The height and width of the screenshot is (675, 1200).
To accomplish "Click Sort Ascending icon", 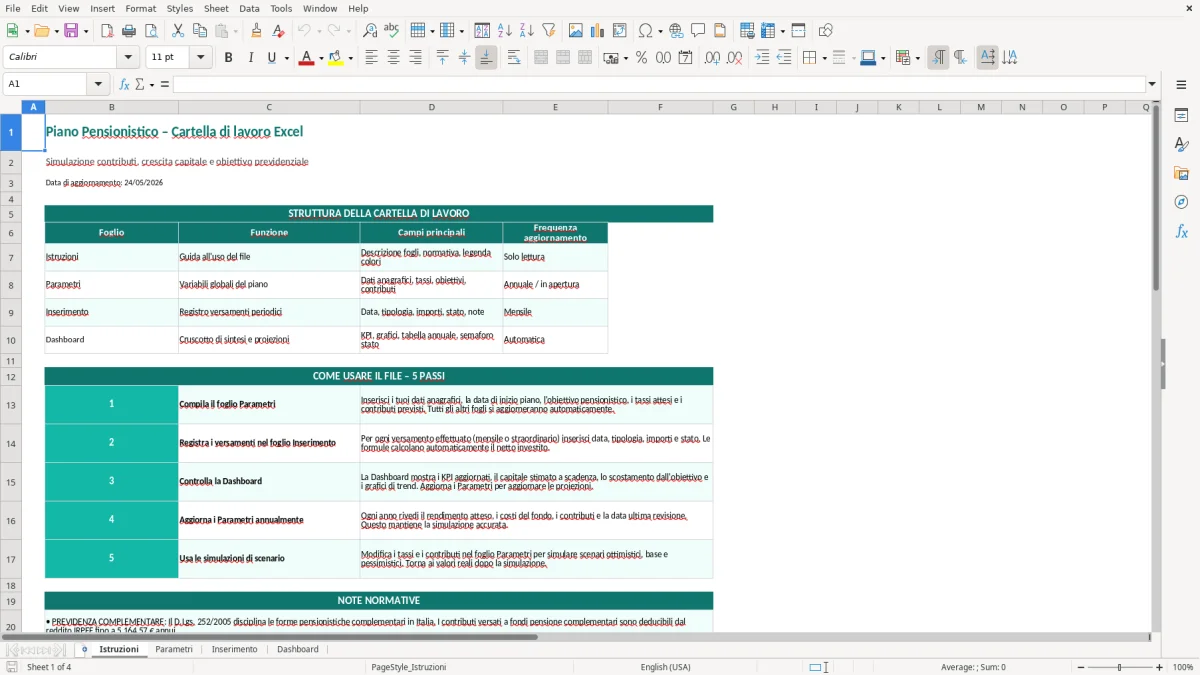I will point(505,31).
